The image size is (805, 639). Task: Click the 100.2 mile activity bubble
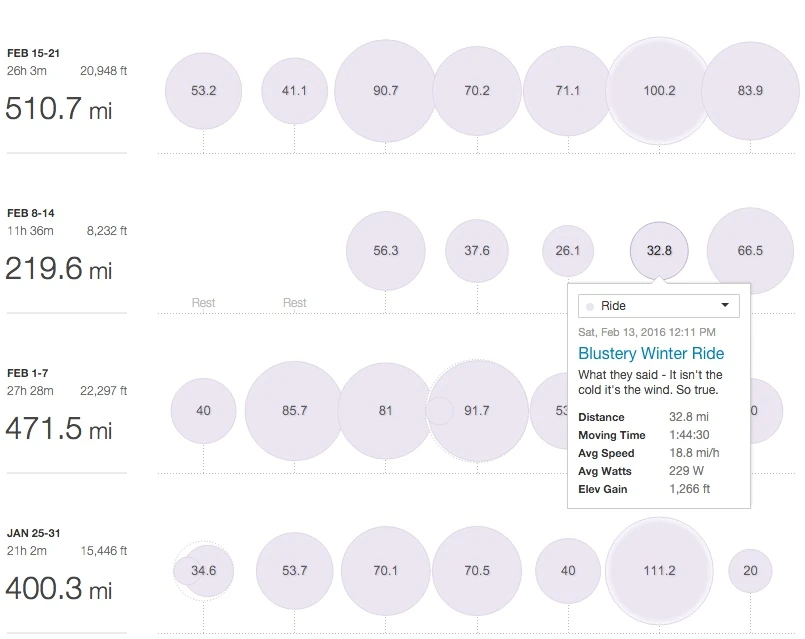pyautogui.click(x=659, y=91)
